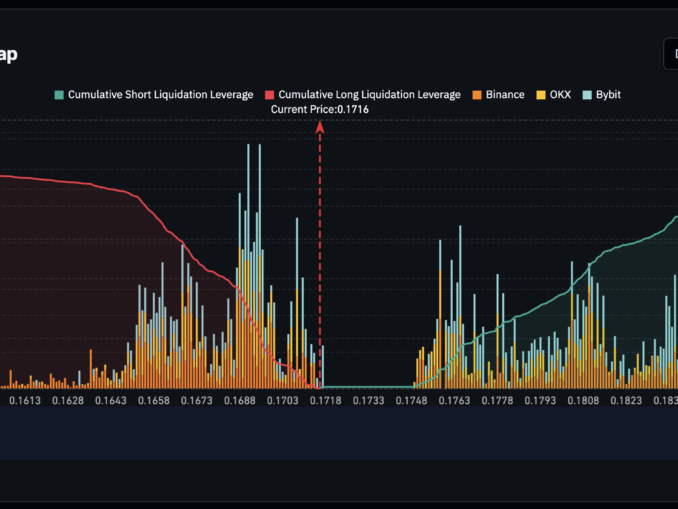Click the 0.1643 x-axis price label
Viewport: 678px width, 509px height.
tap(111, 401)
